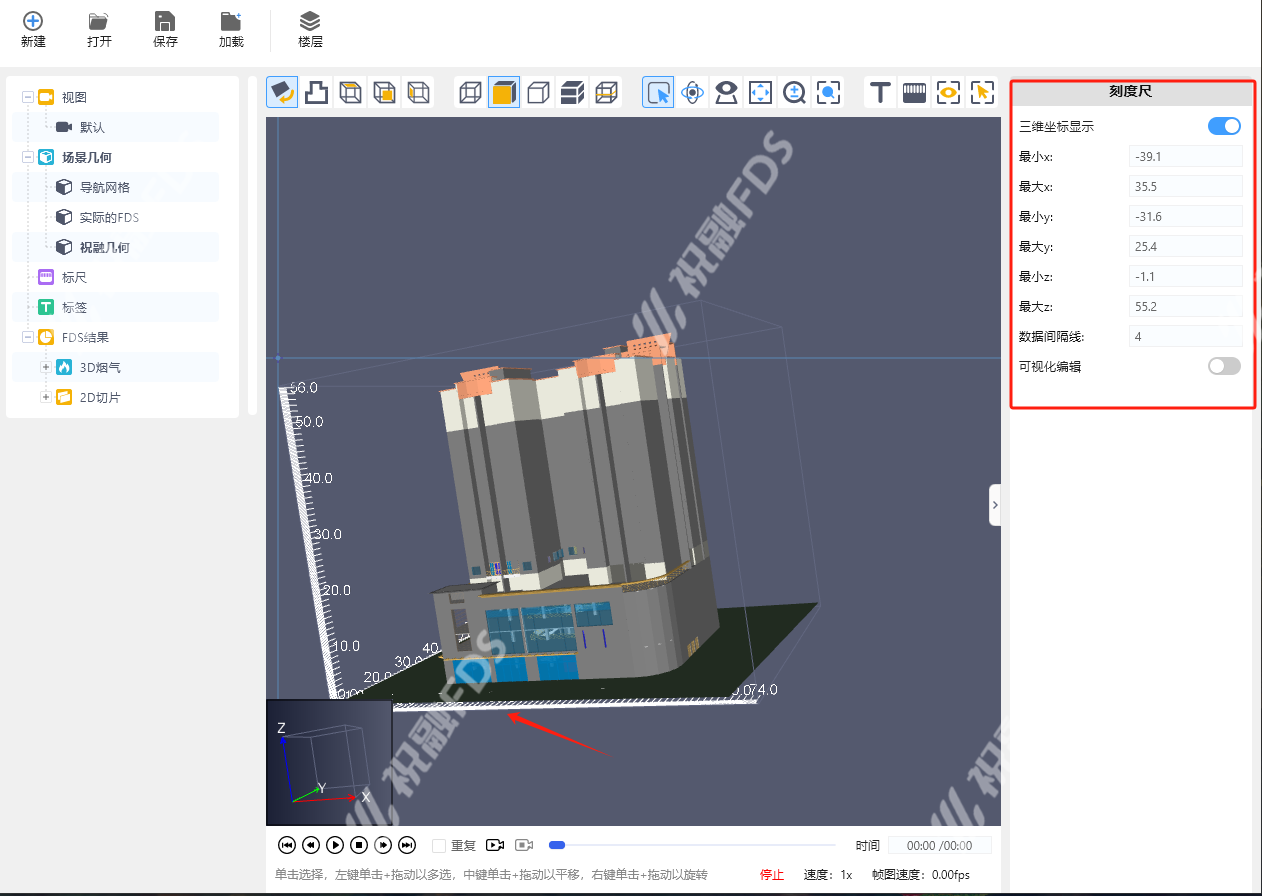Click the reset view rotating box icon
Viewport: 1262px width, 896px height.
click(x=282, y=93)
